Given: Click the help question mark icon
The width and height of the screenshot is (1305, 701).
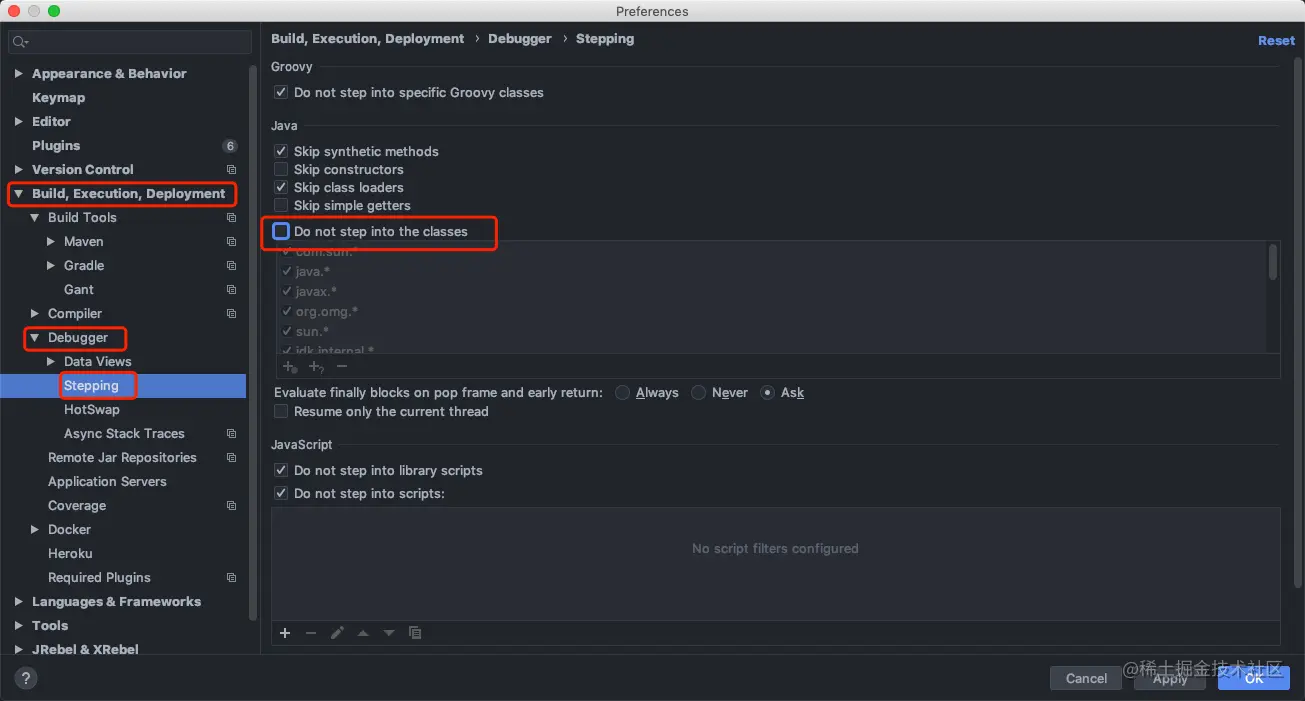Looking at the screenshot, I should (27, 677).
